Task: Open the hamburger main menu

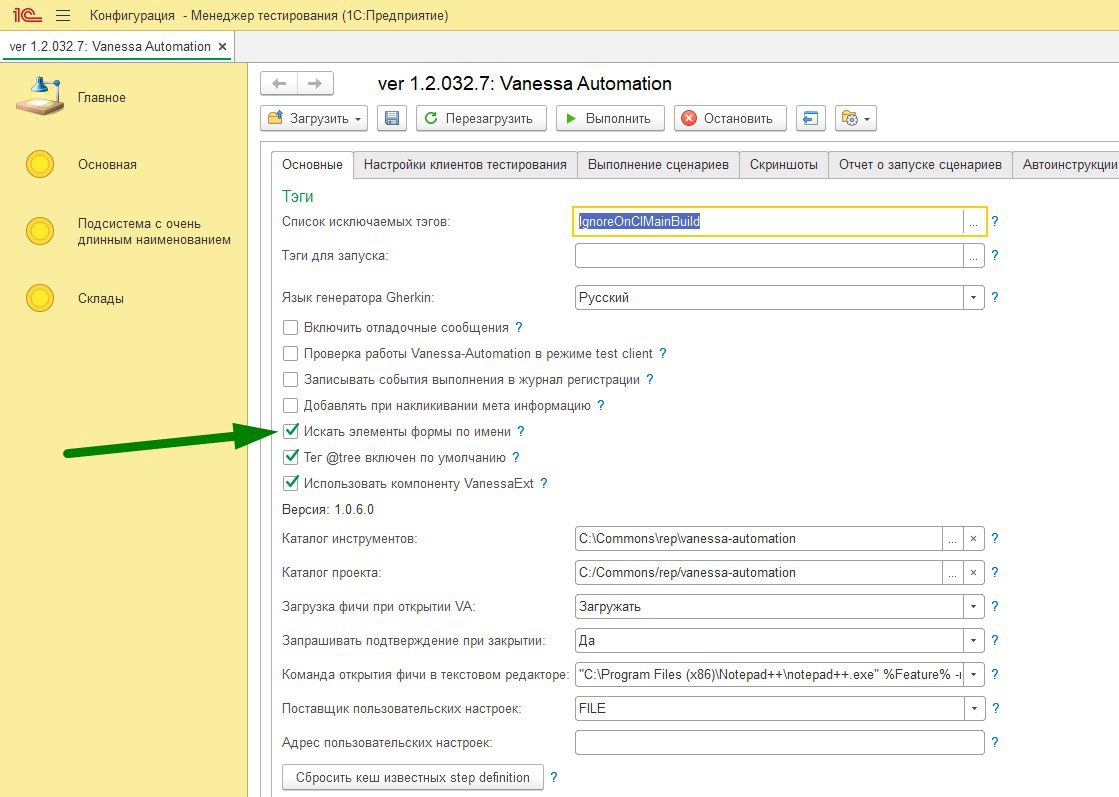Action: 63,15
